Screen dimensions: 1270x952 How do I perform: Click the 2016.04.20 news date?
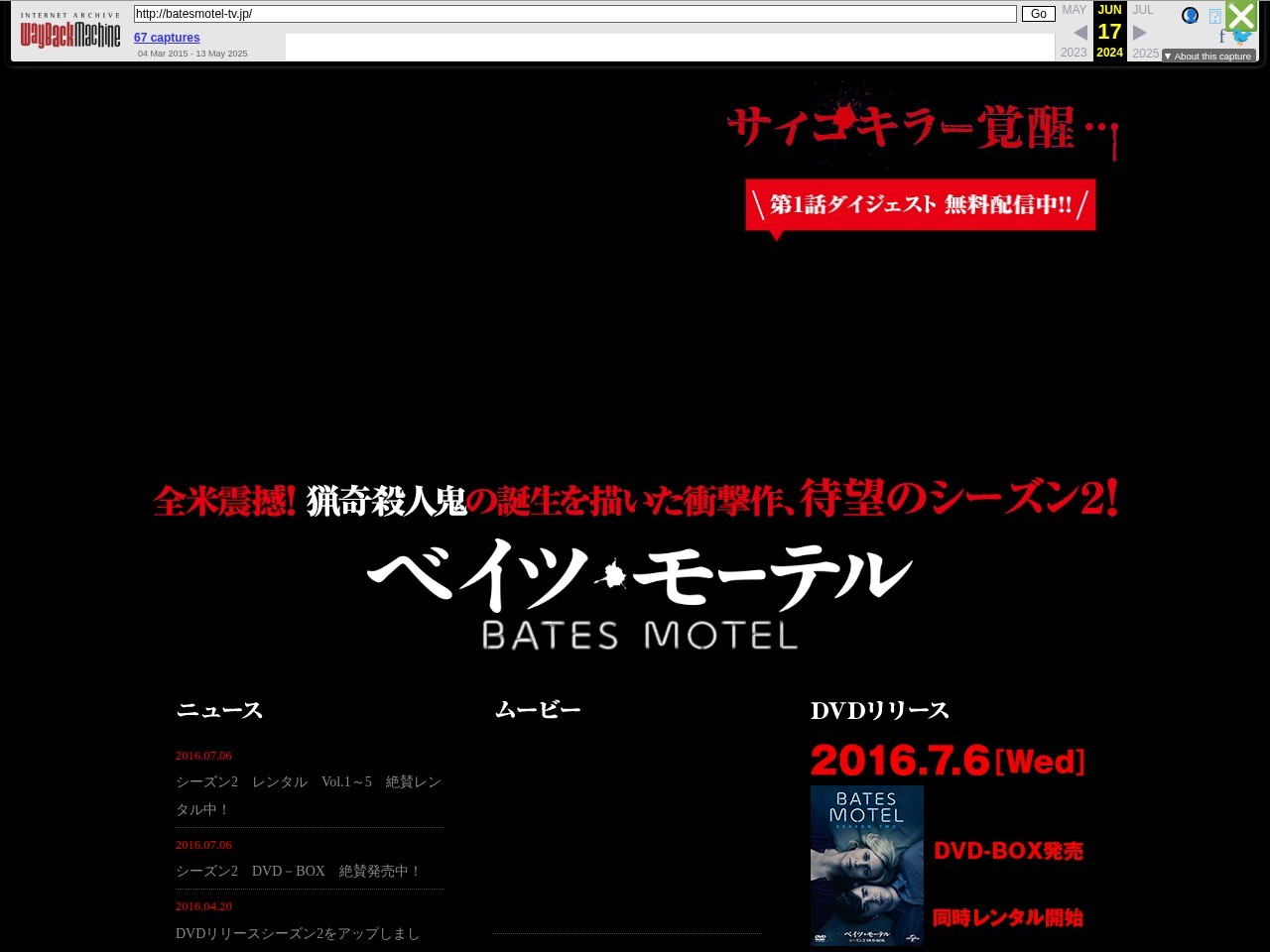(x=203, y=906)
